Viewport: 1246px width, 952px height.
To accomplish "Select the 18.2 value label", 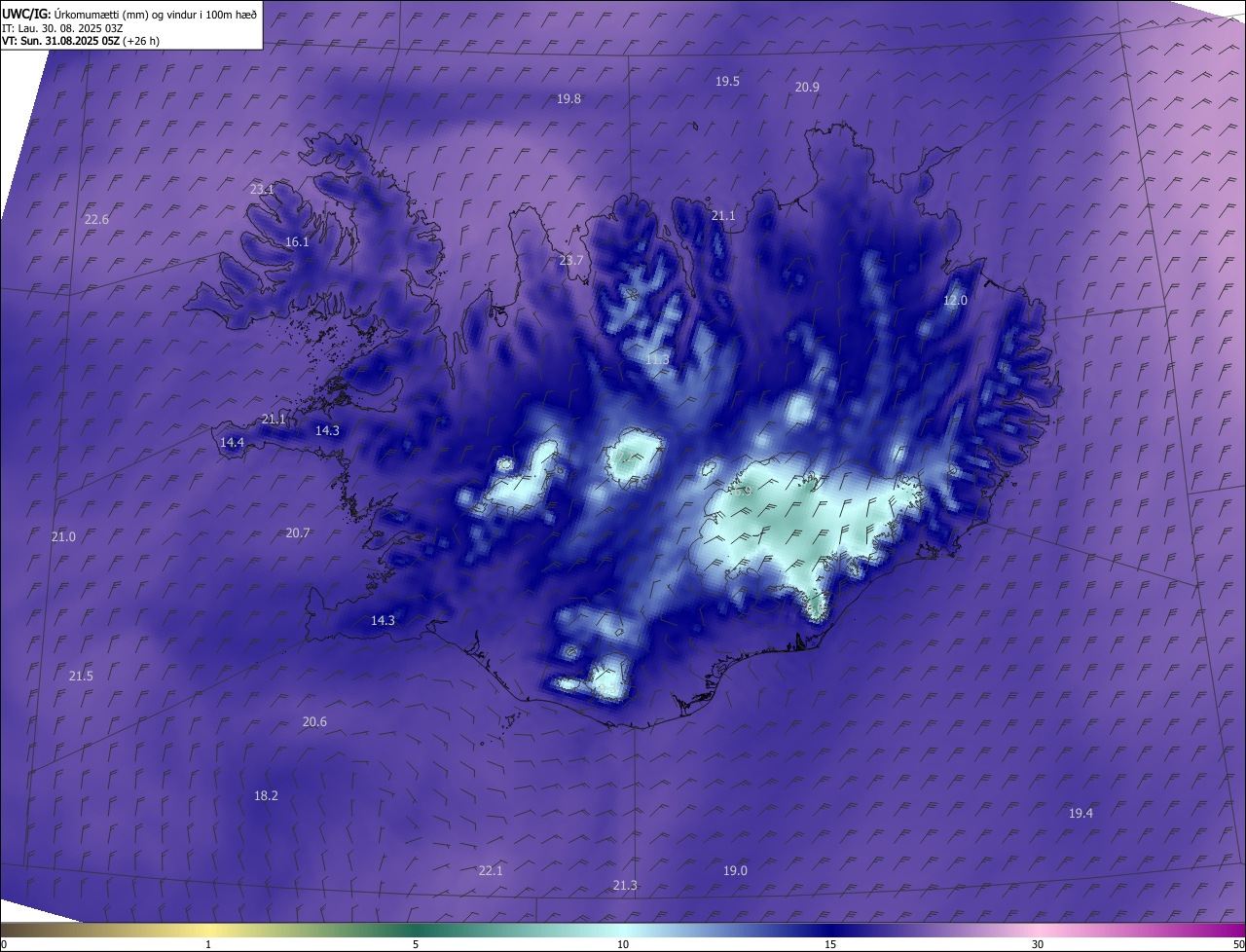I will [x=266, y=796].
